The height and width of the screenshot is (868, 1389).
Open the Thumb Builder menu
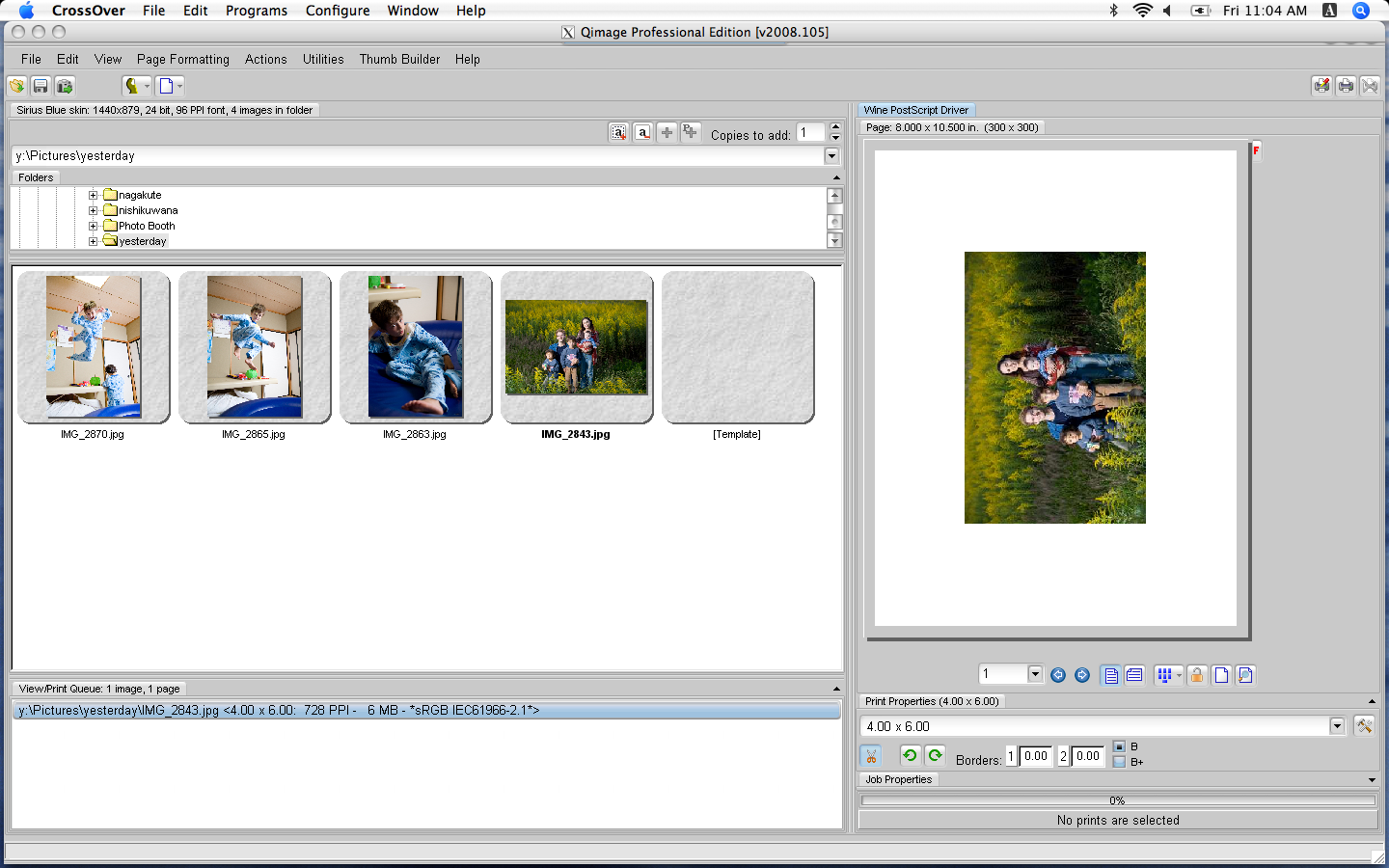point(399,59)
